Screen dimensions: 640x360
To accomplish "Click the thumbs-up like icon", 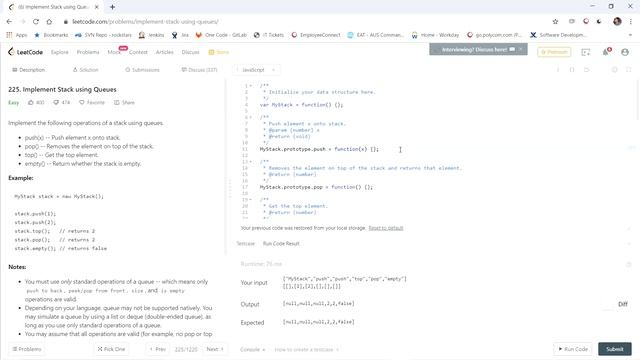I will [x=31, y=102].
